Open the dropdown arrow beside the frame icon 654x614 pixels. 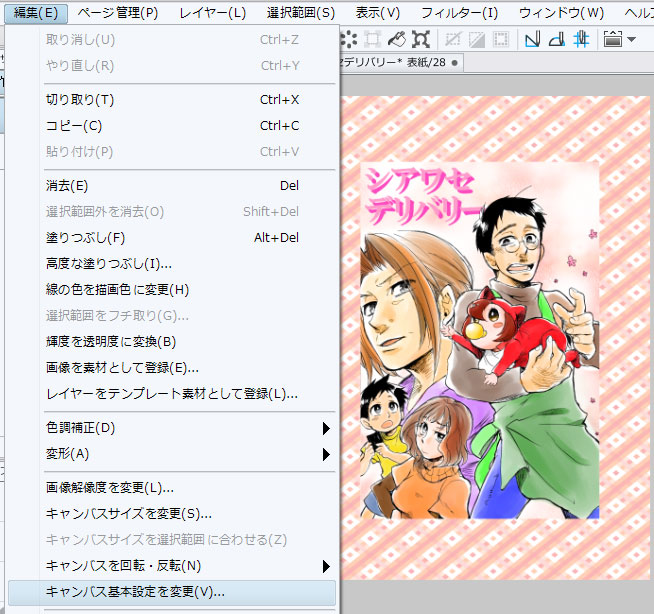click(631, 40)
